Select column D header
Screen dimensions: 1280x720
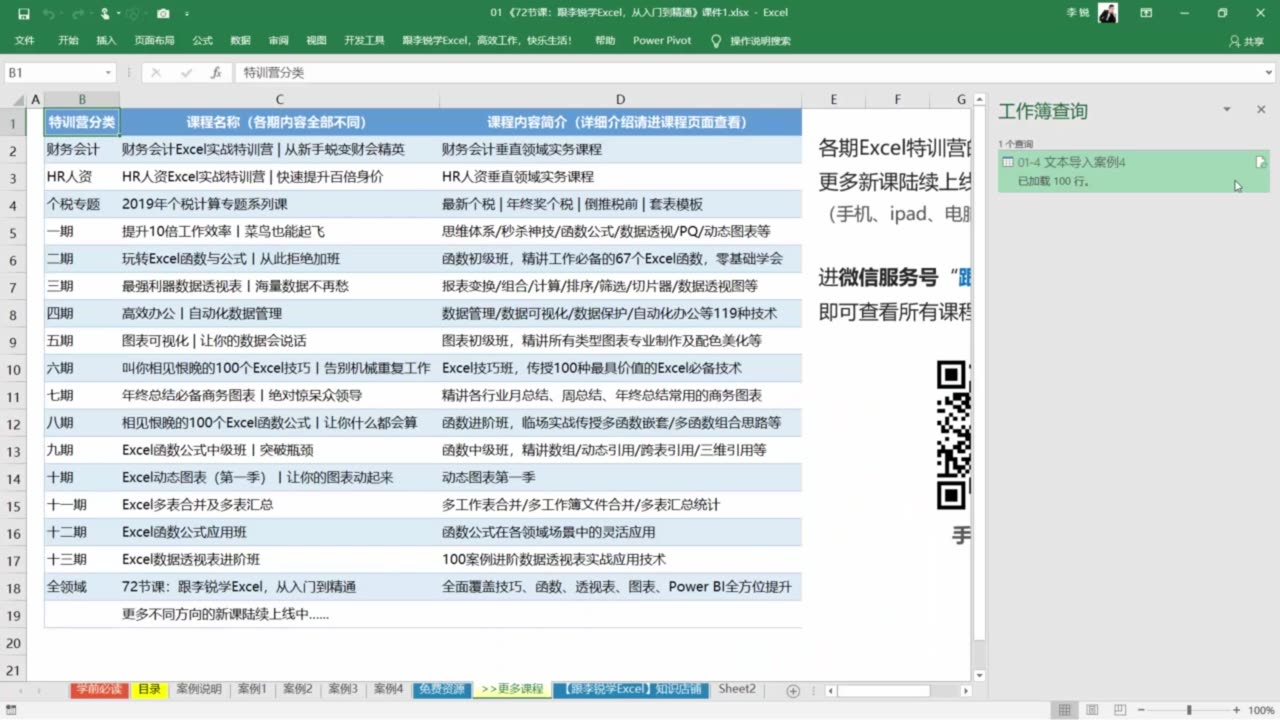point(620,99)
